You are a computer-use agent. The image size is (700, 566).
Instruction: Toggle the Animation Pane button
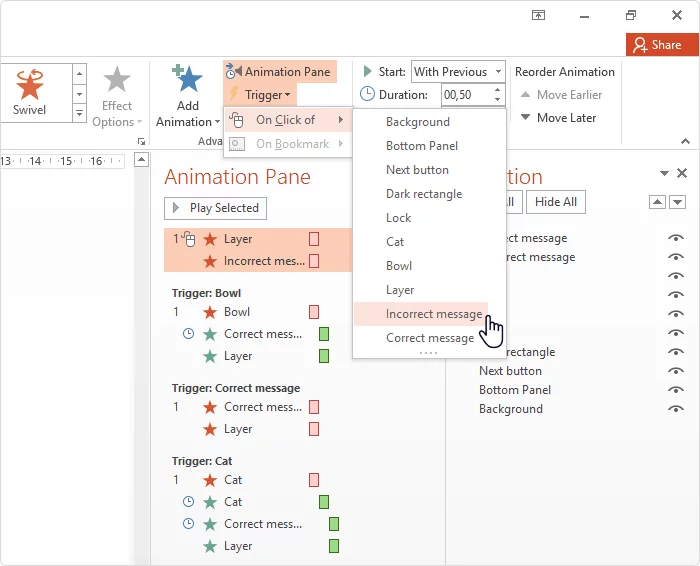pyautogui.click(x=280, y=71)
